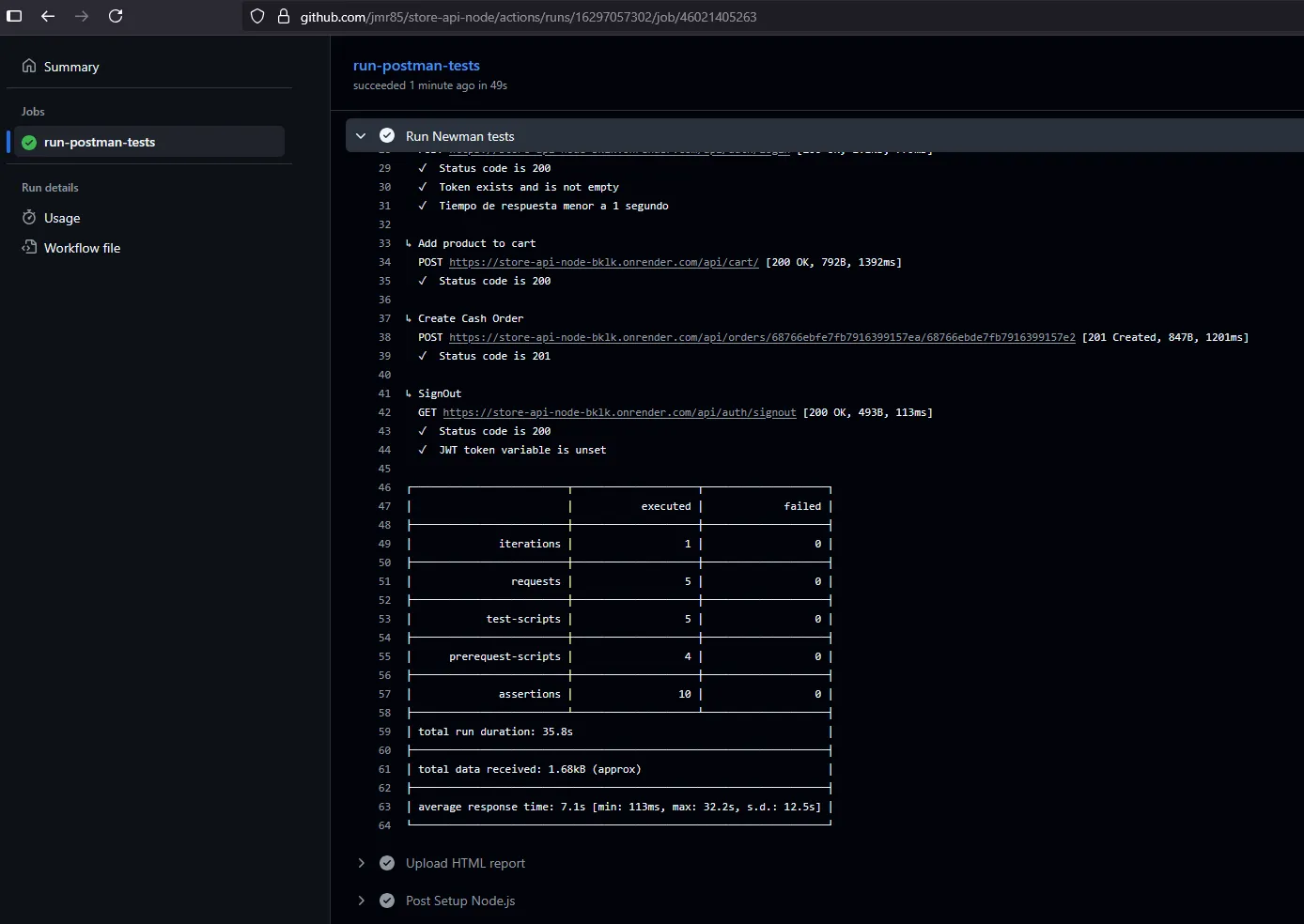Click the sidebar panel icon in browser
Image resolution: width=1304 pixels, height=924 pixels.
coord(14,16)
